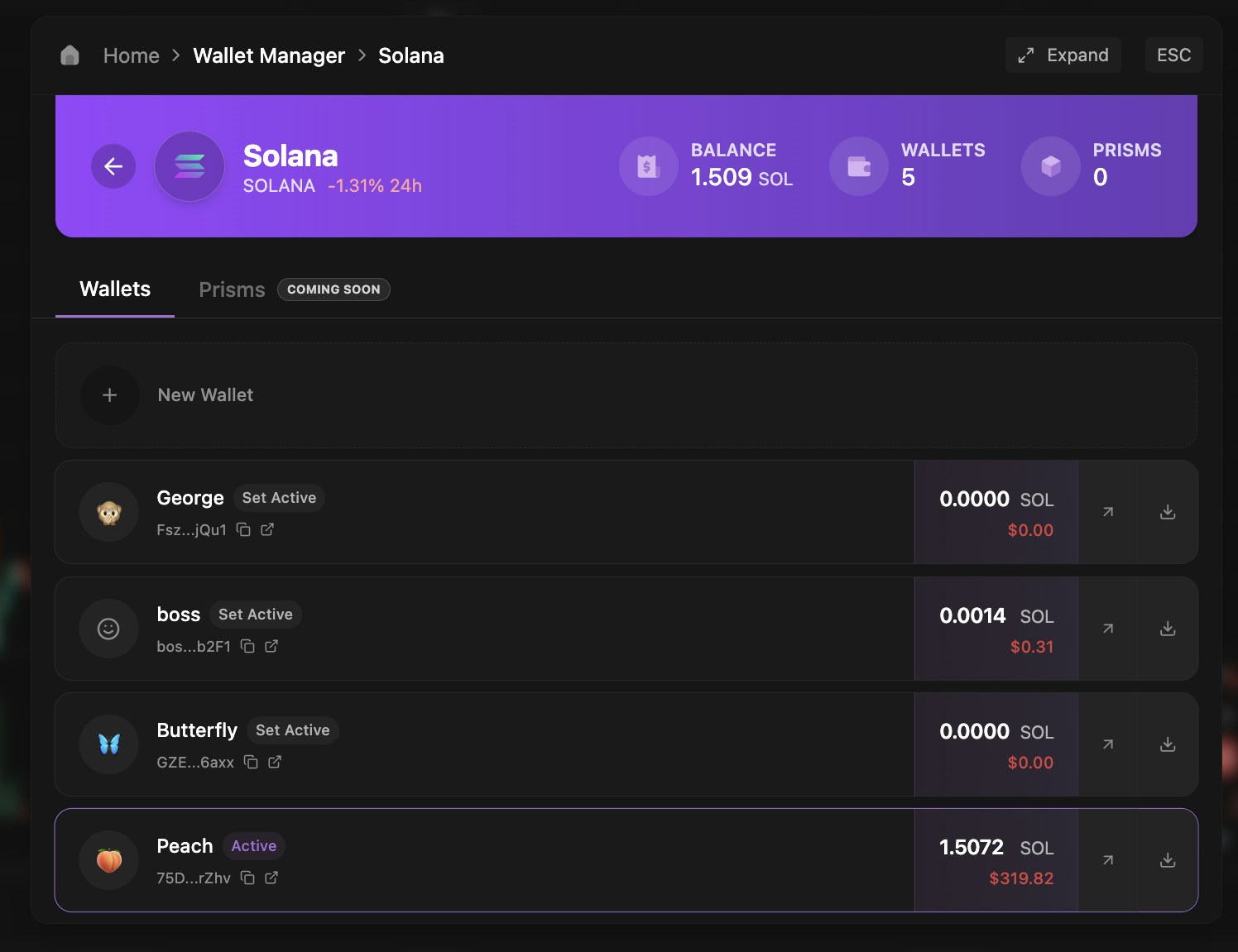Click boss smiley avatar
This screenshot has height=952, width=1238.
(108, 629)
